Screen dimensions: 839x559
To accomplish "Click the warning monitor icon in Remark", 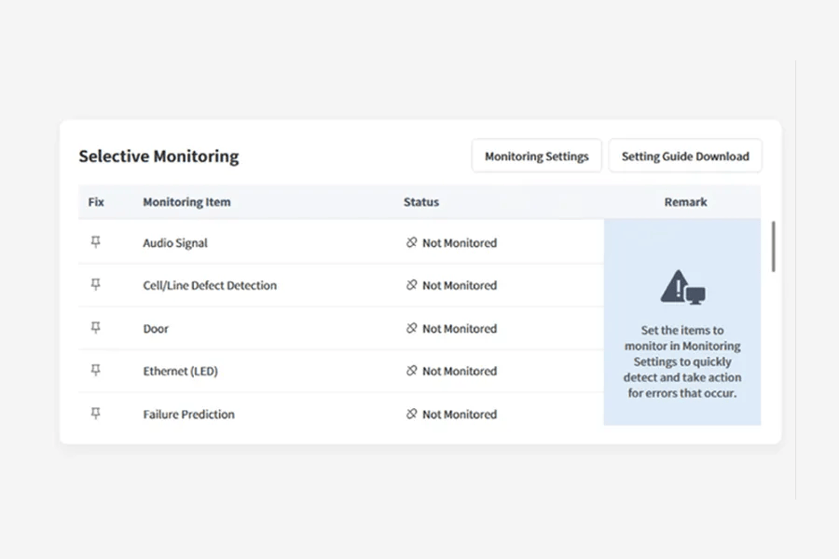I will tap(683, 287).
